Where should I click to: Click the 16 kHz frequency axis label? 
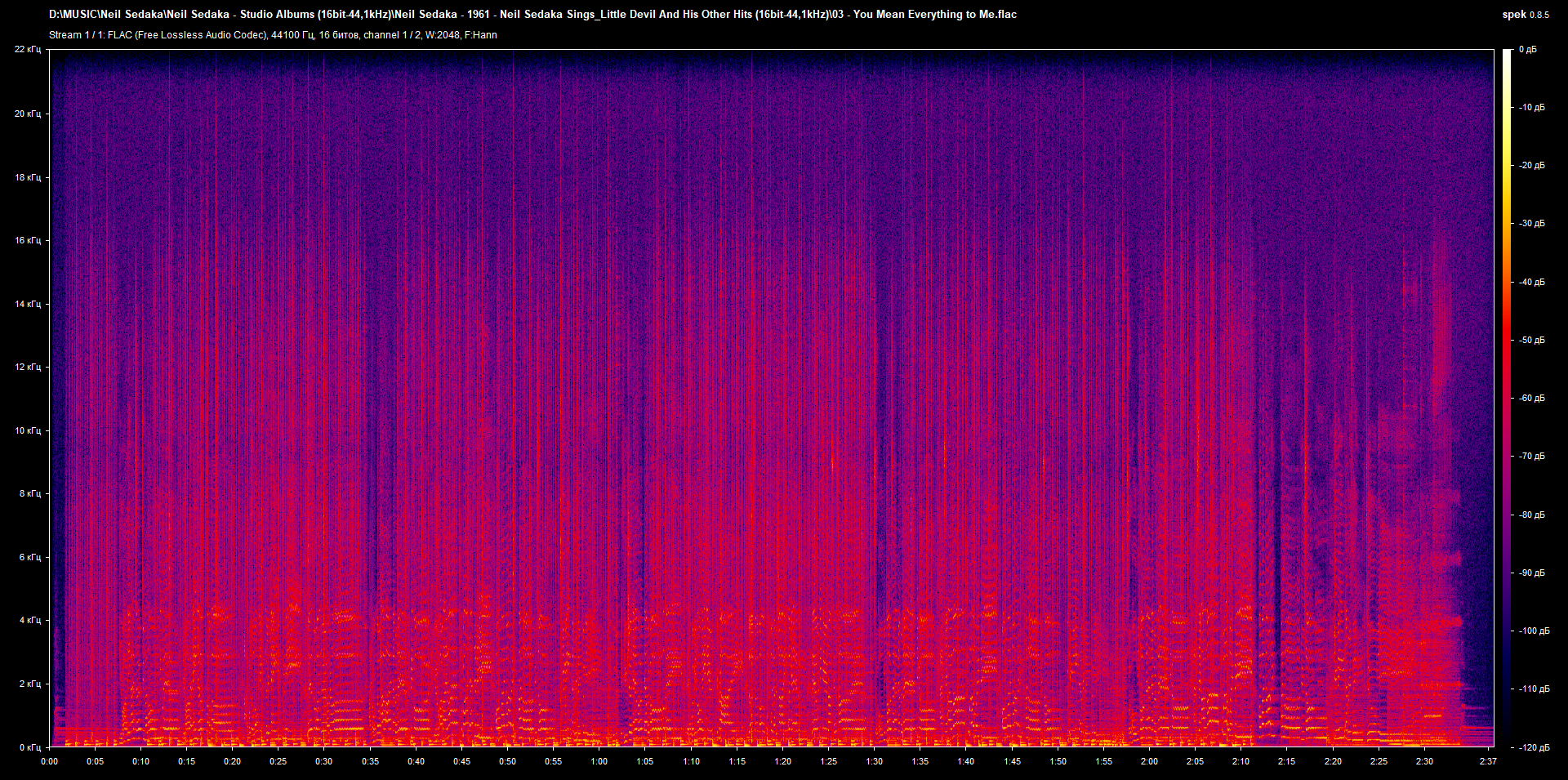(x=28, y=240)
